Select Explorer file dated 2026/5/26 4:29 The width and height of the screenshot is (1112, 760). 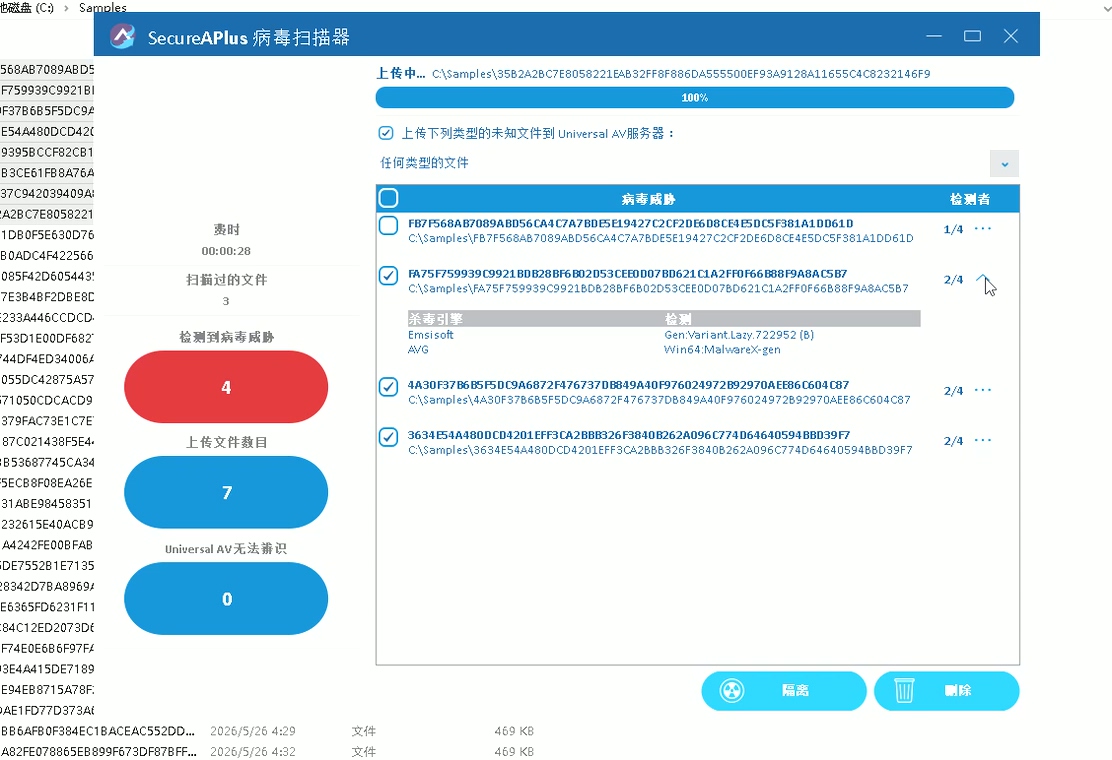[x=267, y=731]
